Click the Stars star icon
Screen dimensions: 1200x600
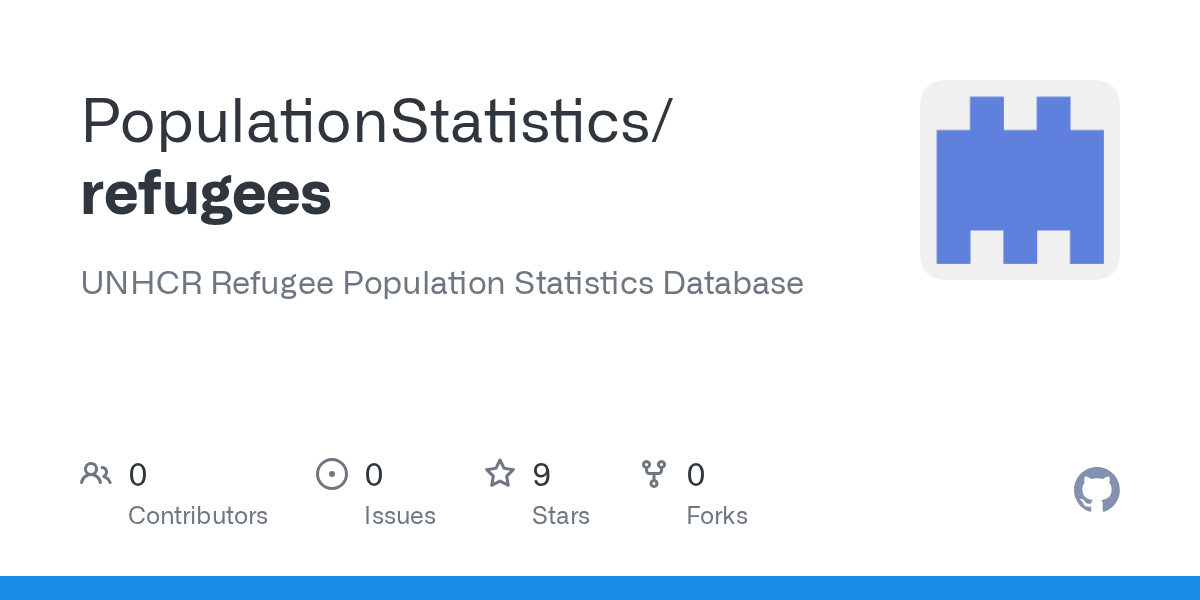coord(500,473)
